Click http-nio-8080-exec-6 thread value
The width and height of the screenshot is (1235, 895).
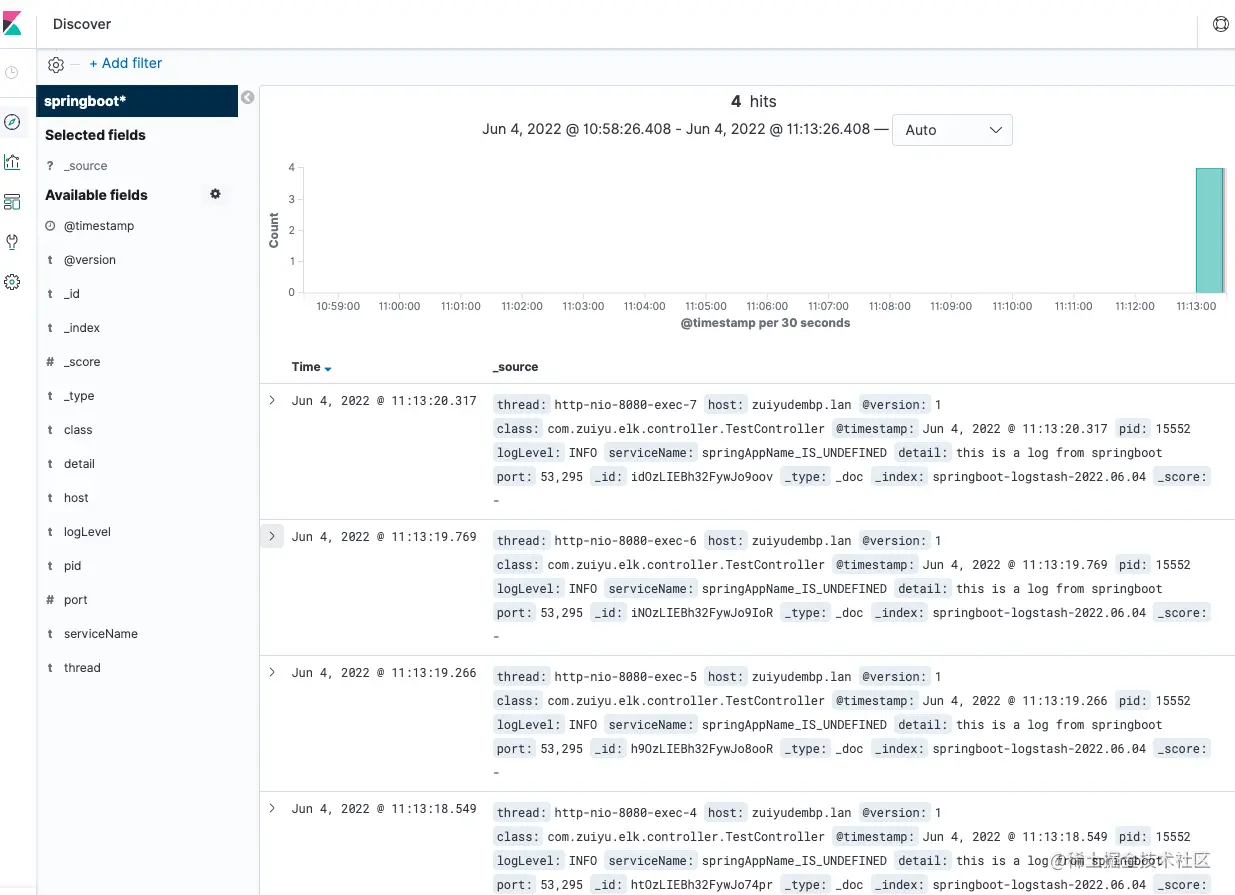626,541
